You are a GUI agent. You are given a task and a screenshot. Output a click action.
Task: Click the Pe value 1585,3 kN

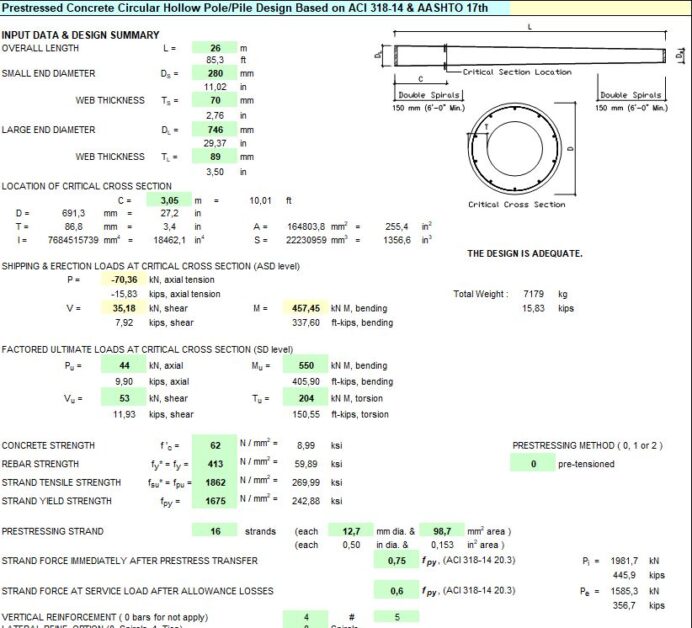pos(624,591)
